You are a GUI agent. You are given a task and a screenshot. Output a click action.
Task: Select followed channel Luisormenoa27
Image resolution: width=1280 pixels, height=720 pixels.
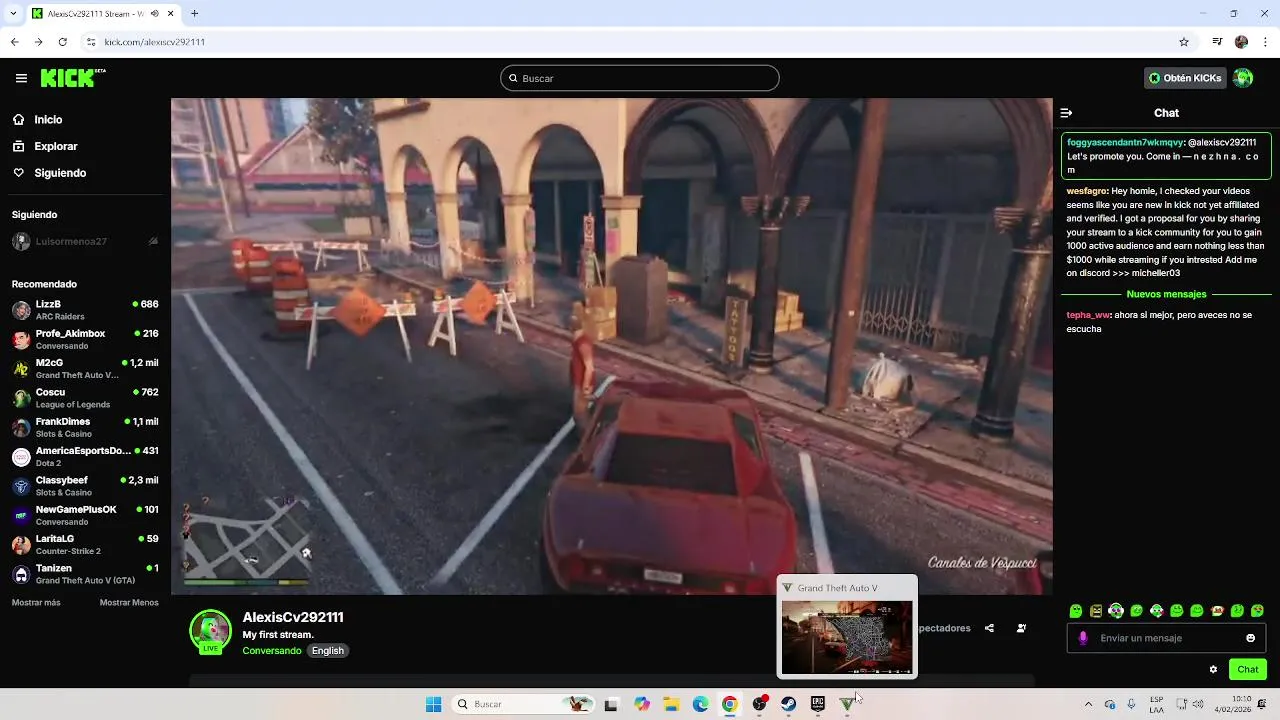[85, 241]
